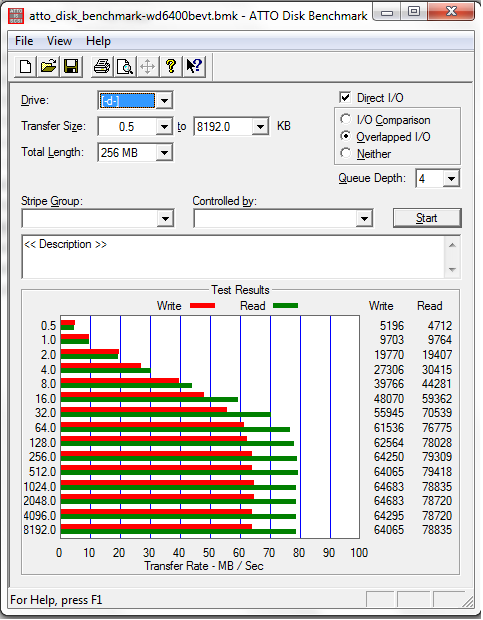Click the Description scrollbar down arrow
The height and width of the screenshot is (620, 483).
[x=452, y=270]
